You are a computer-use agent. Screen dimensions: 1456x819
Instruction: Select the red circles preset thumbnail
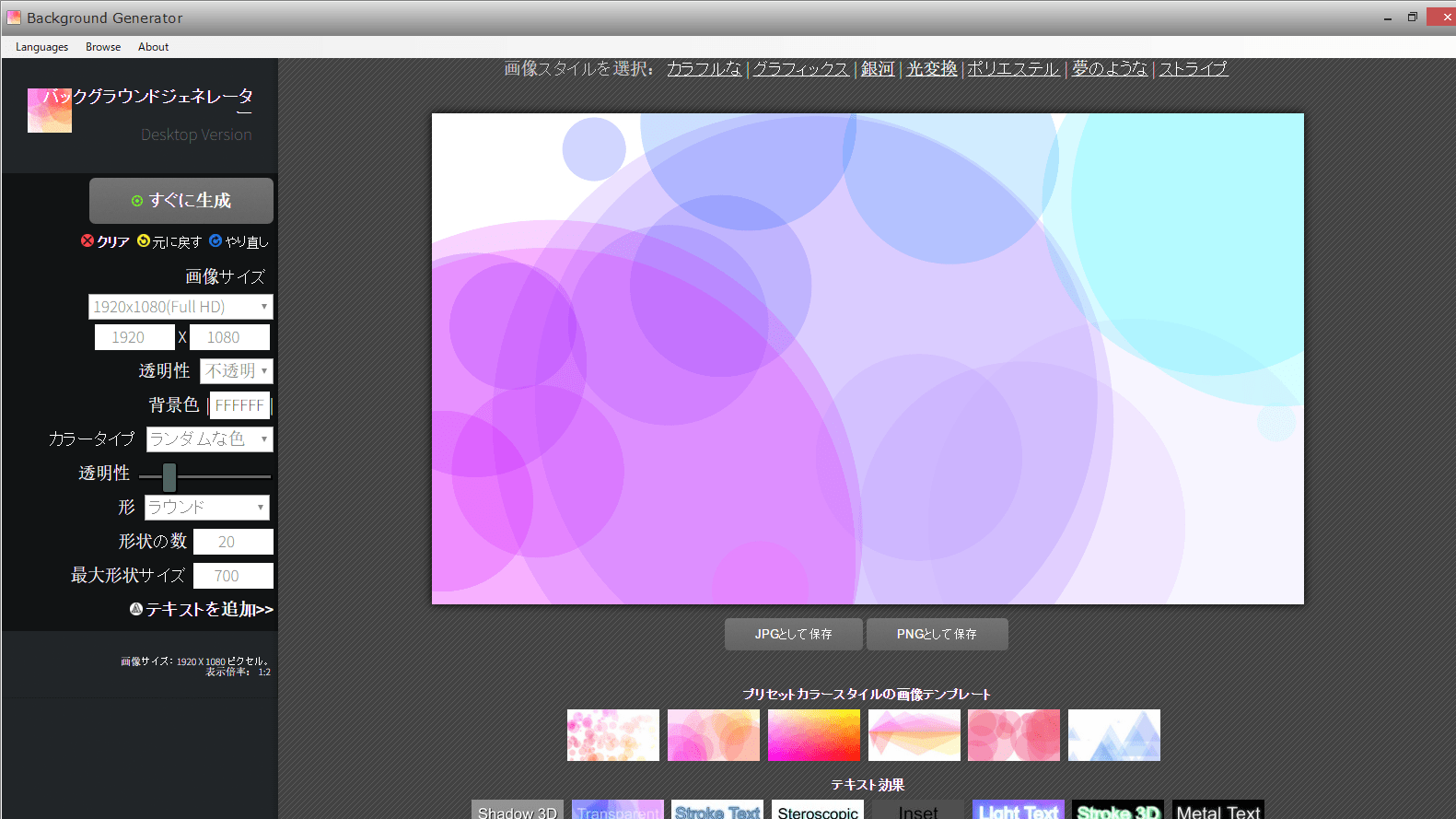pyautogui.click(x=1014, y=735)
